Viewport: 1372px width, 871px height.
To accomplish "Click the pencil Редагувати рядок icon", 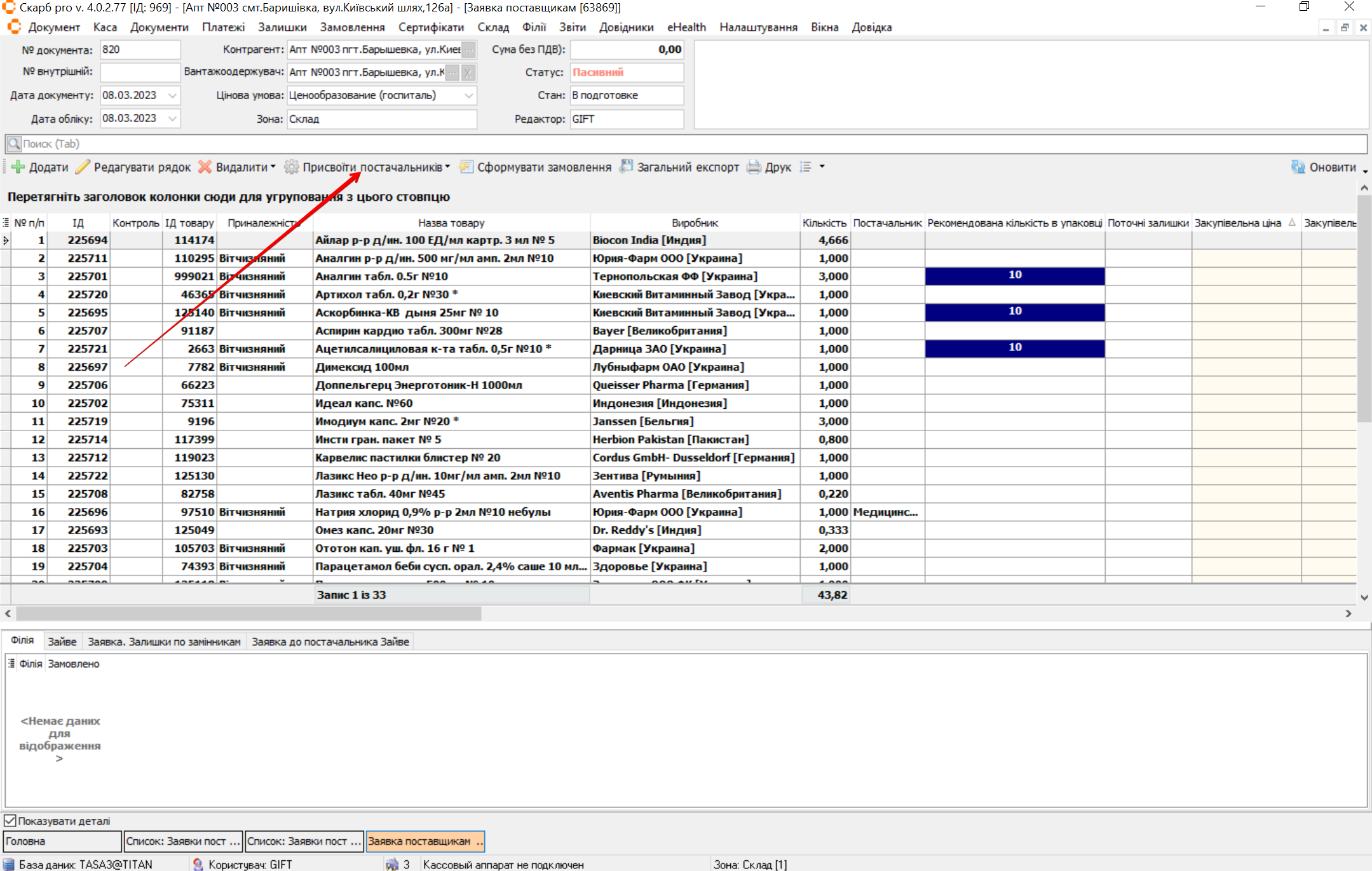I will 83,167.
